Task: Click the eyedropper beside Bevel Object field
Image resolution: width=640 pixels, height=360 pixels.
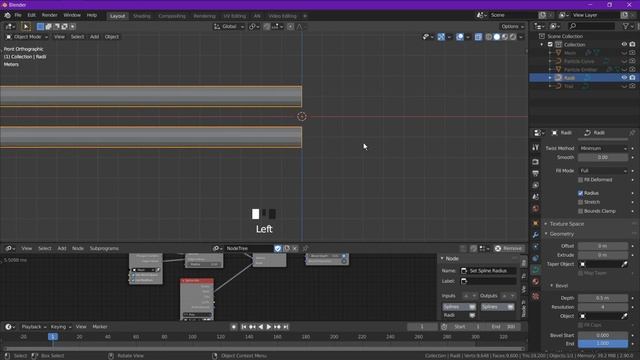Action: click(624, 316)
